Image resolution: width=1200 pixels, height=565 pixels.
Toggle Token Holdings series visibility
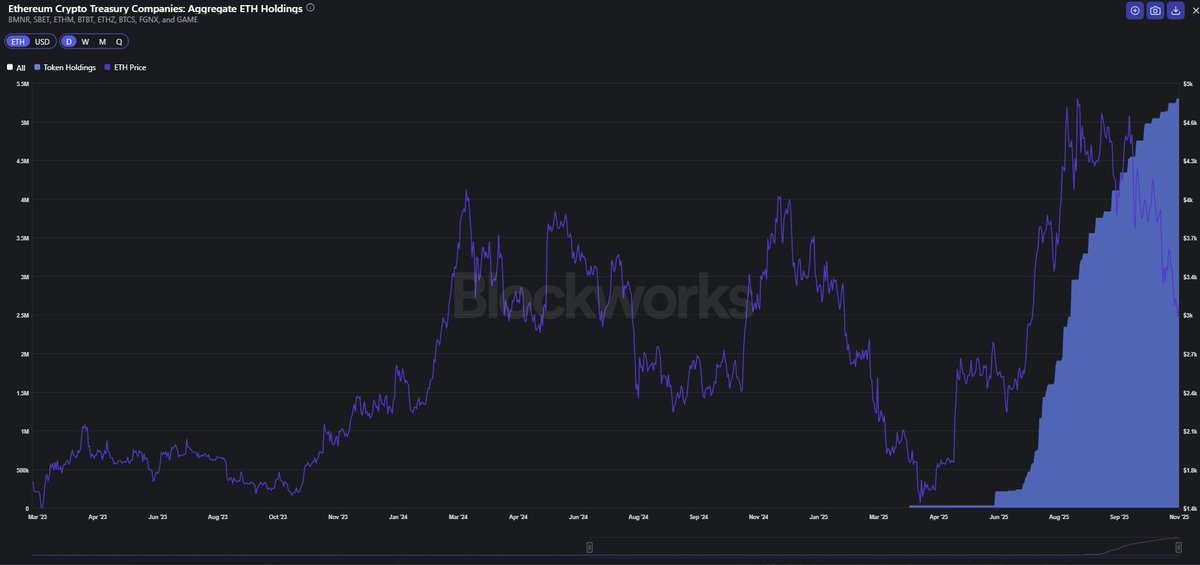65,67
